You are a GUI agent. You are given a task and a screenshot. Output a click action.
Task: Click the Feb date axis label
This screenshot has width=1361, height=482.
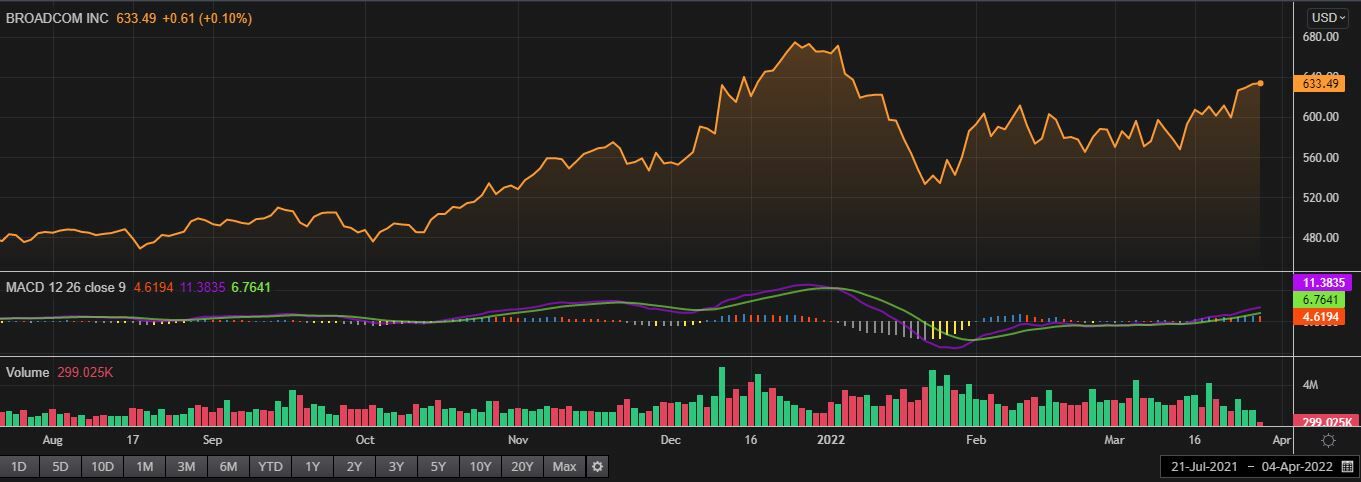(x=975, y=440)
